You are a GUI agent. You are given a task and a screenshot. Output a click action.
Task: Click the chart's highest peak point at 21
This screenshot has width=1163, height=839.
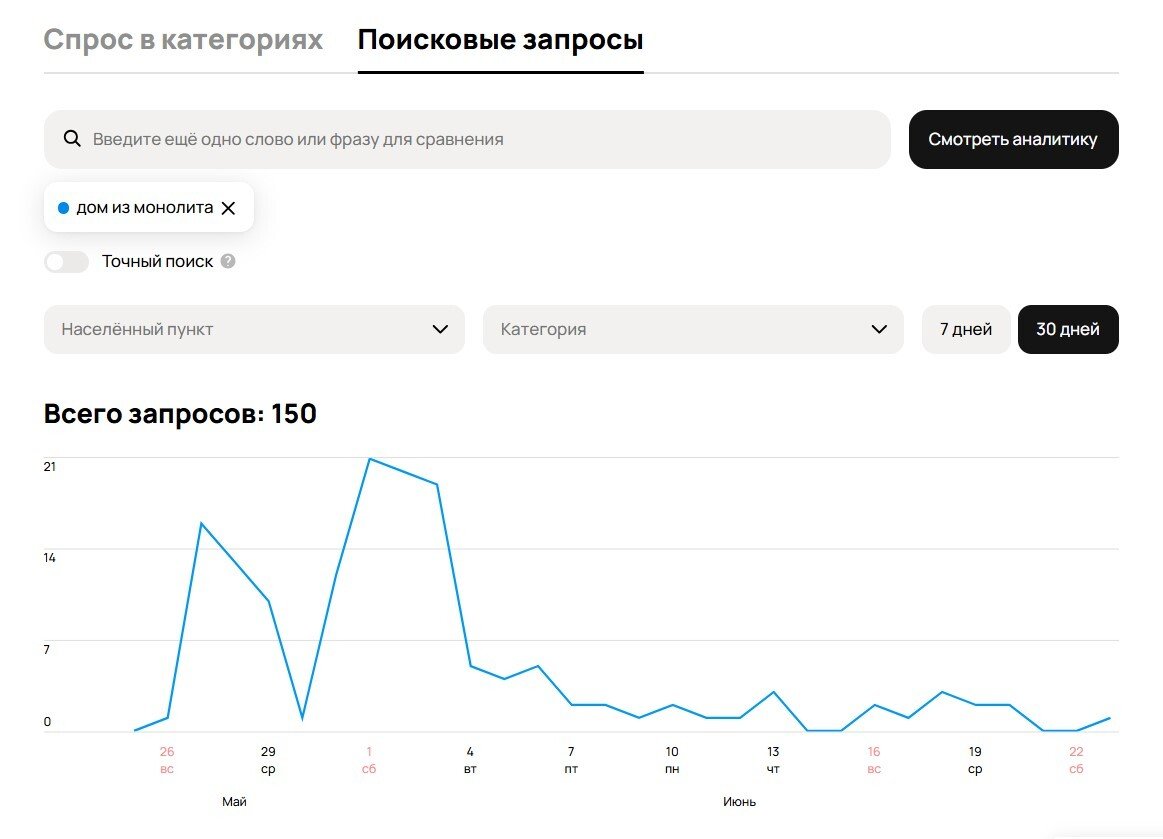(x=370, y=459)
